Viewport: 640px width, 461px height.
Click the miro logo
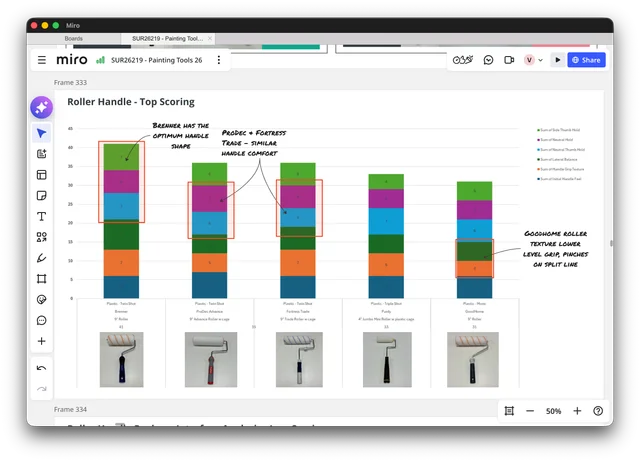pos(72,60)
